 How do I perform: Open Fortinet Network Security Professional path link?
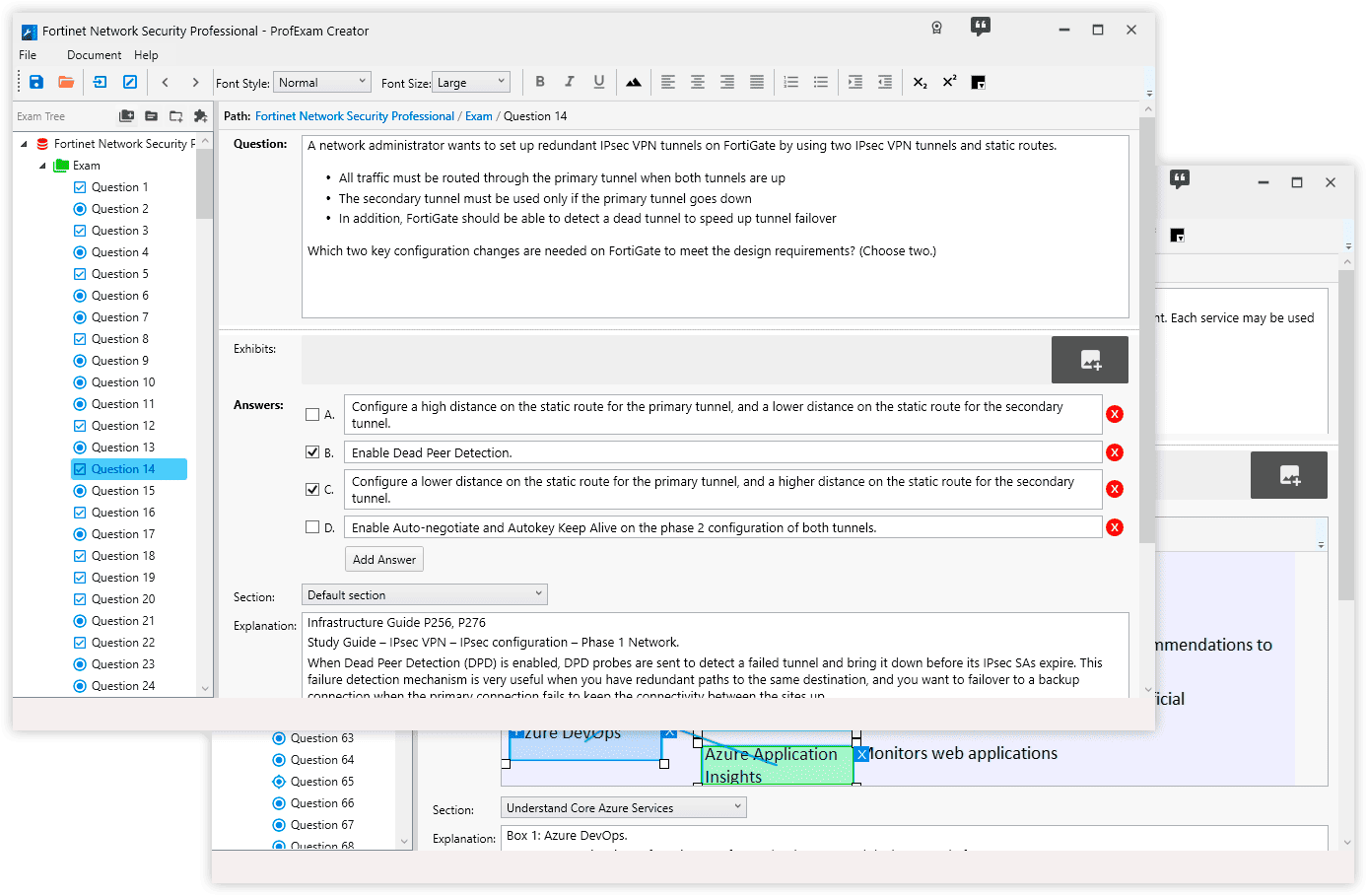pos(355,116)
